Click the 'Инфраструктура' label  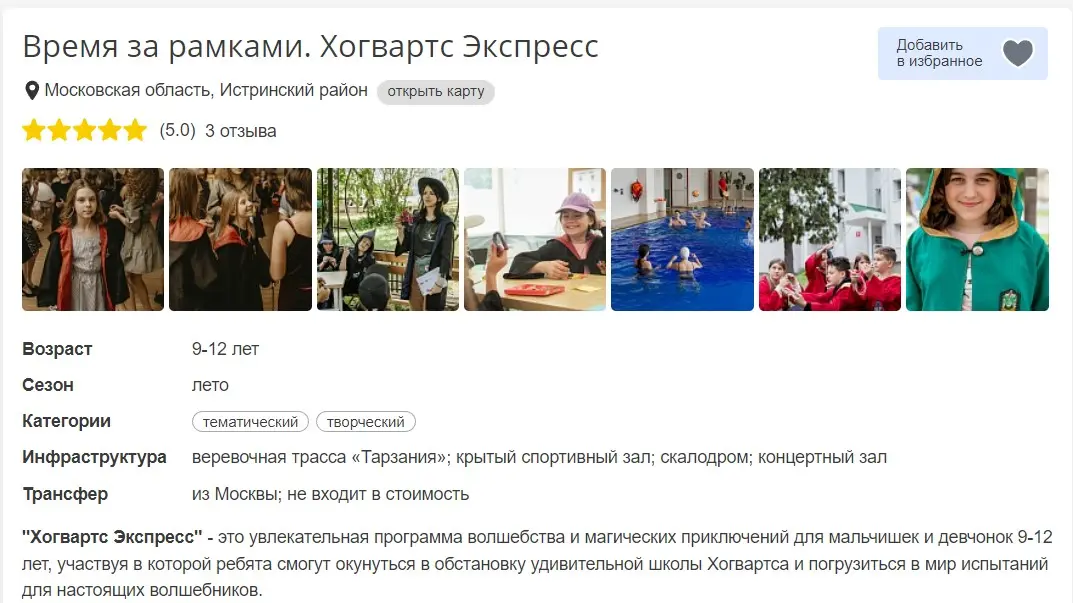pos(94,457)
